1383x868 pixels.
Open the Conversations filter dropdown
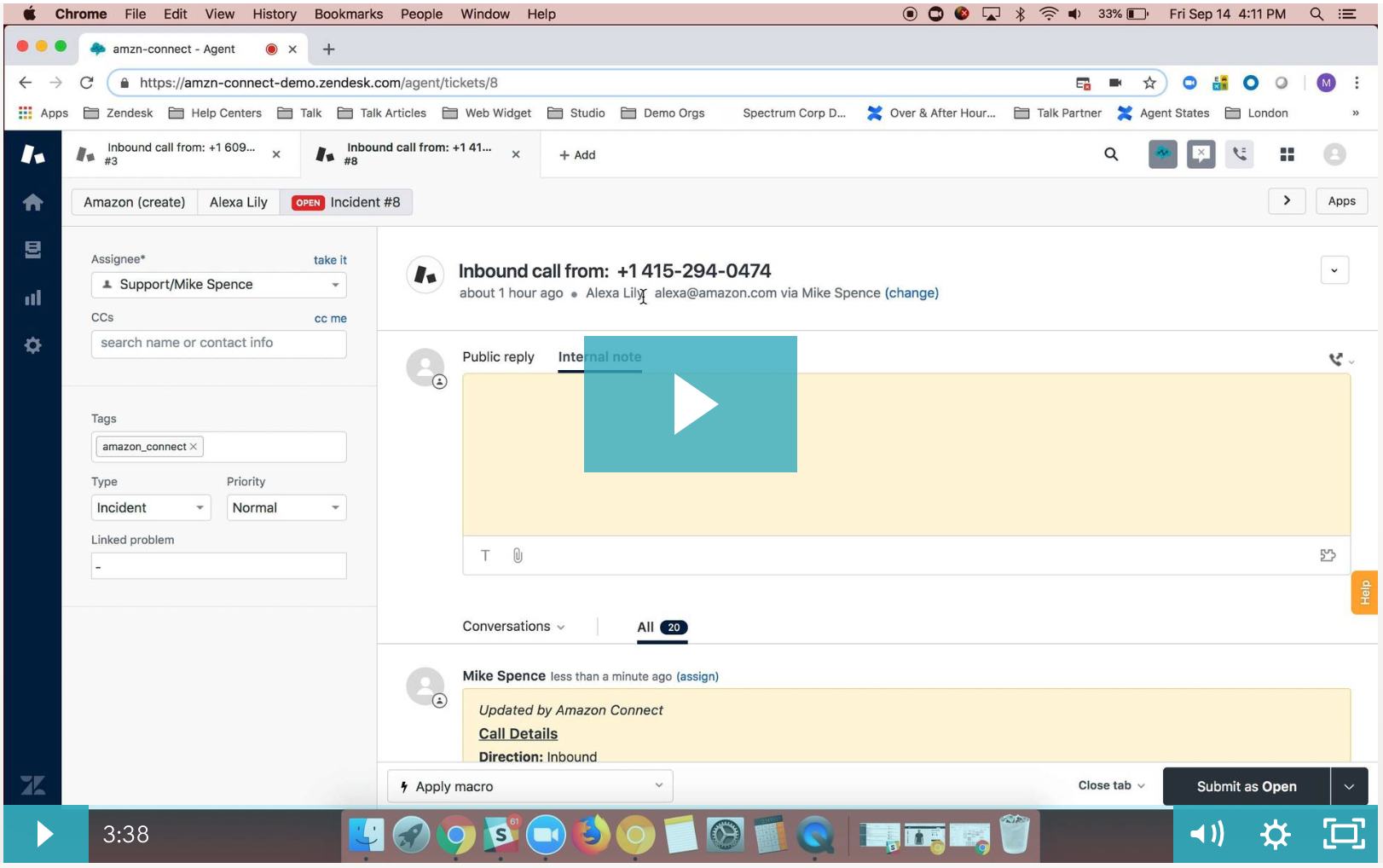coord(512,626)
